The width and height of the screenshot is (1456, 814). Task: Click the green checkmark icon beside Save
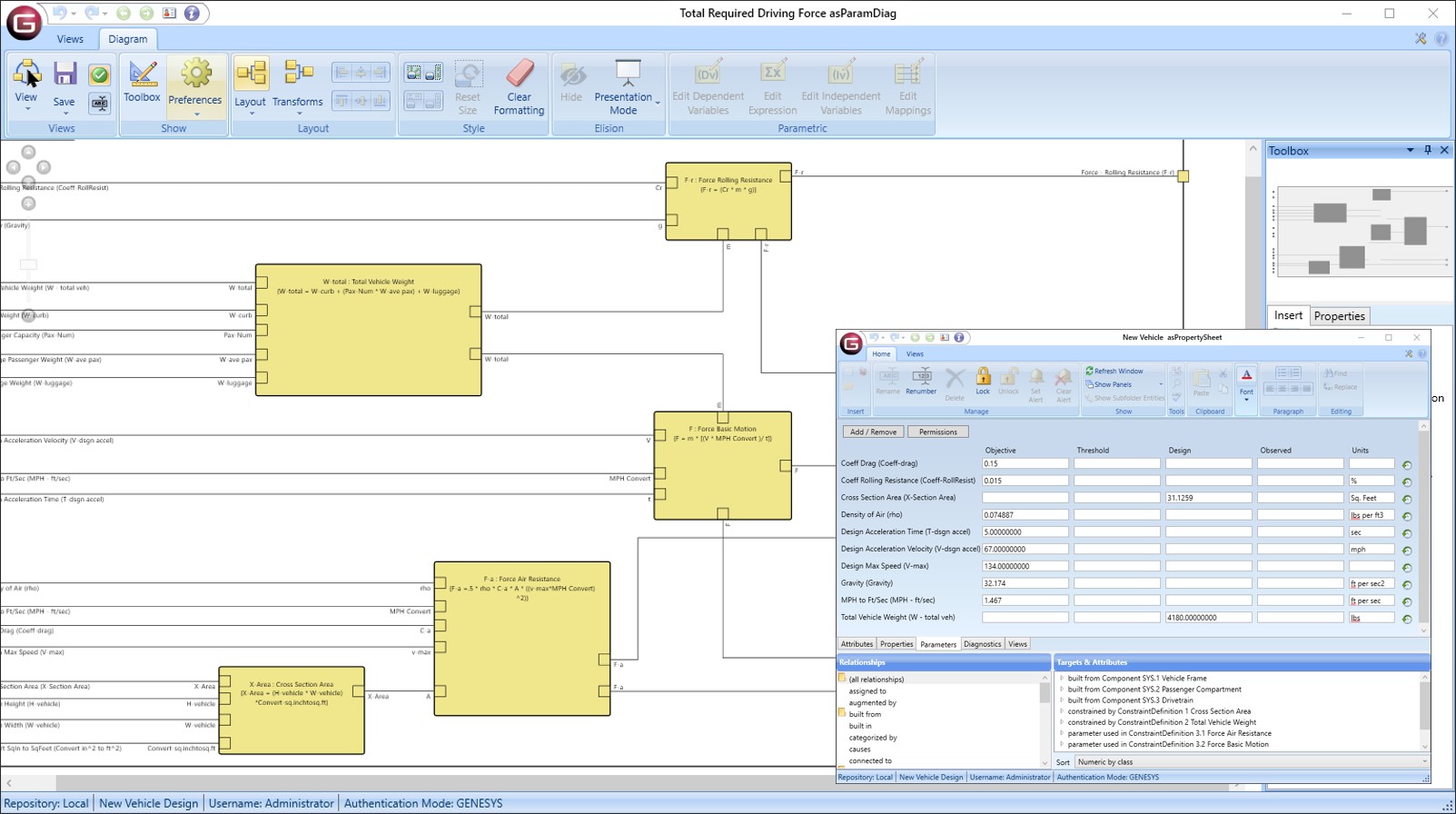click(99, 75)
